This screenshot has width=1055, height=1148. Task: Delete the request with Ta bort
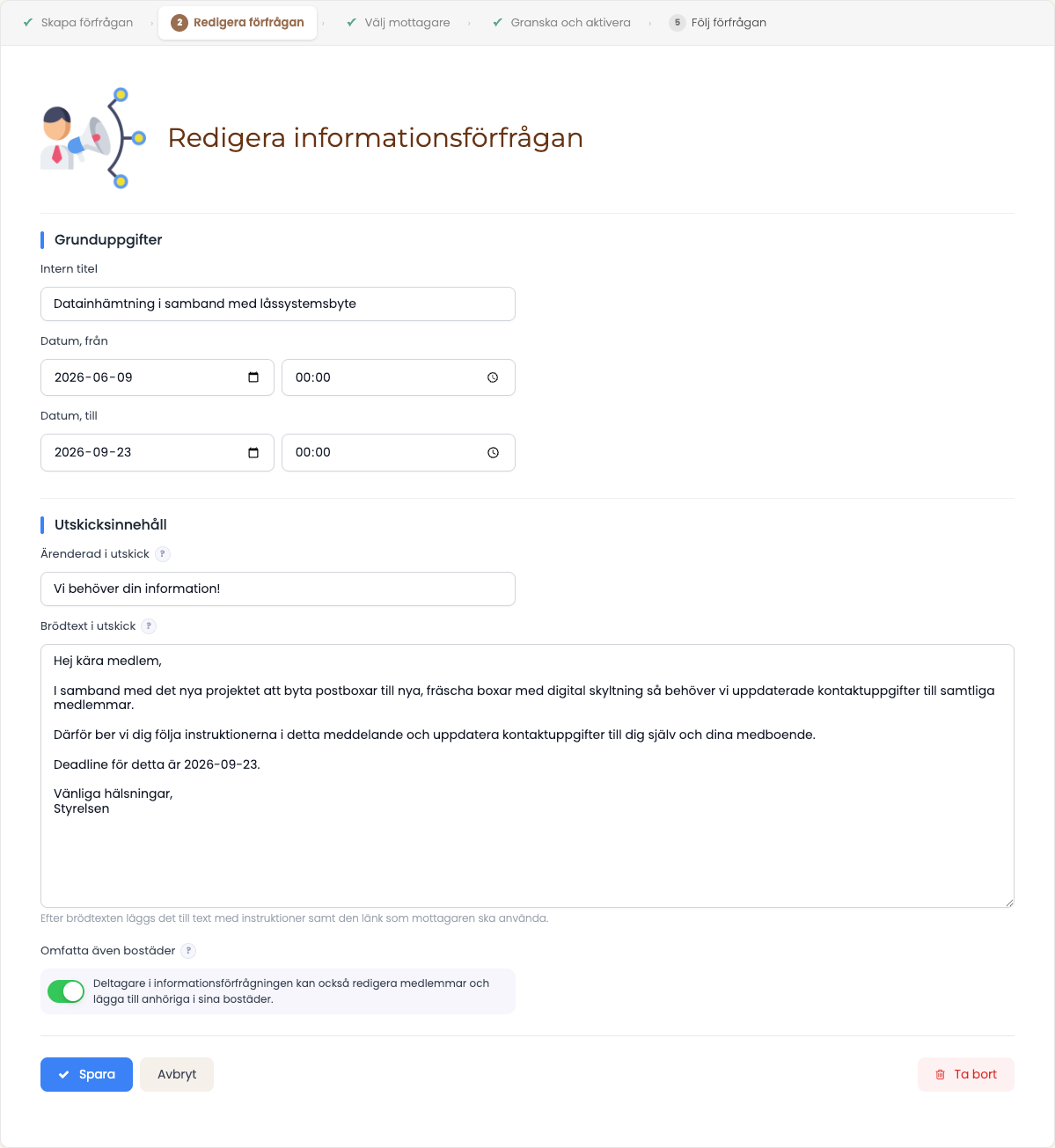click(965, 1074)
